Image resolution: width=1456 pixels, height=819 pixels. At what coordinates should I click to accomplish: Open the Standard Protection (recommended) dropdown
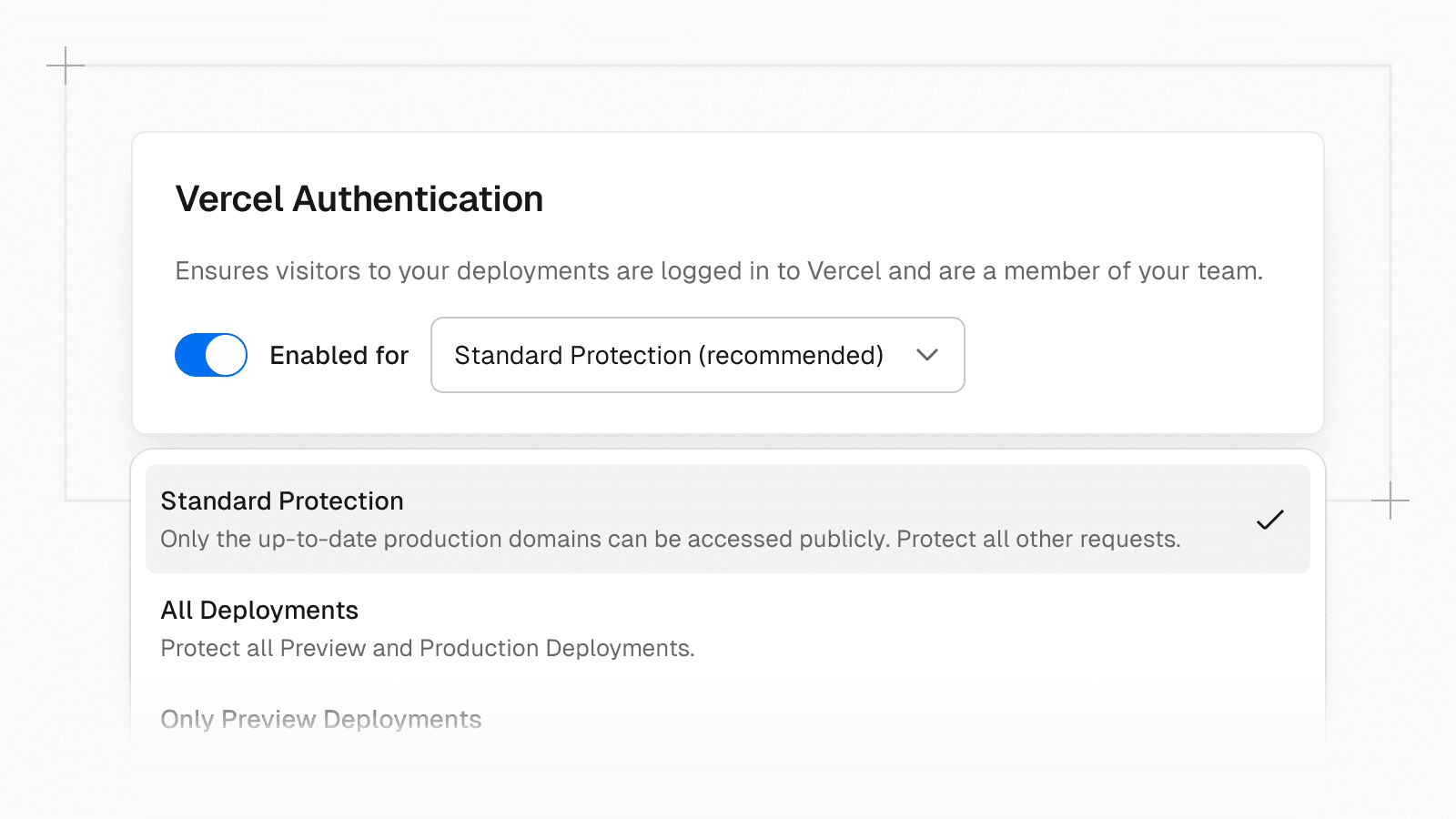point(696,355)
